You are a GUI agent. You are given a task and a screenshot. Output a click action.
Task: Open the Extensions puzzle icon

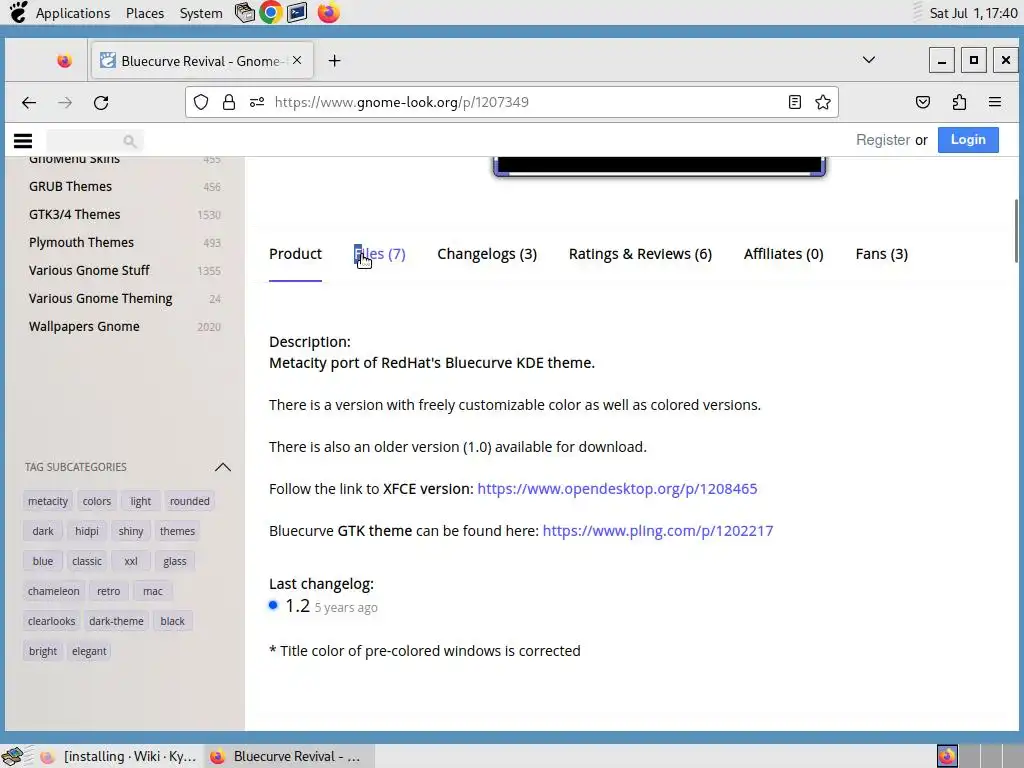pos(959,102)
